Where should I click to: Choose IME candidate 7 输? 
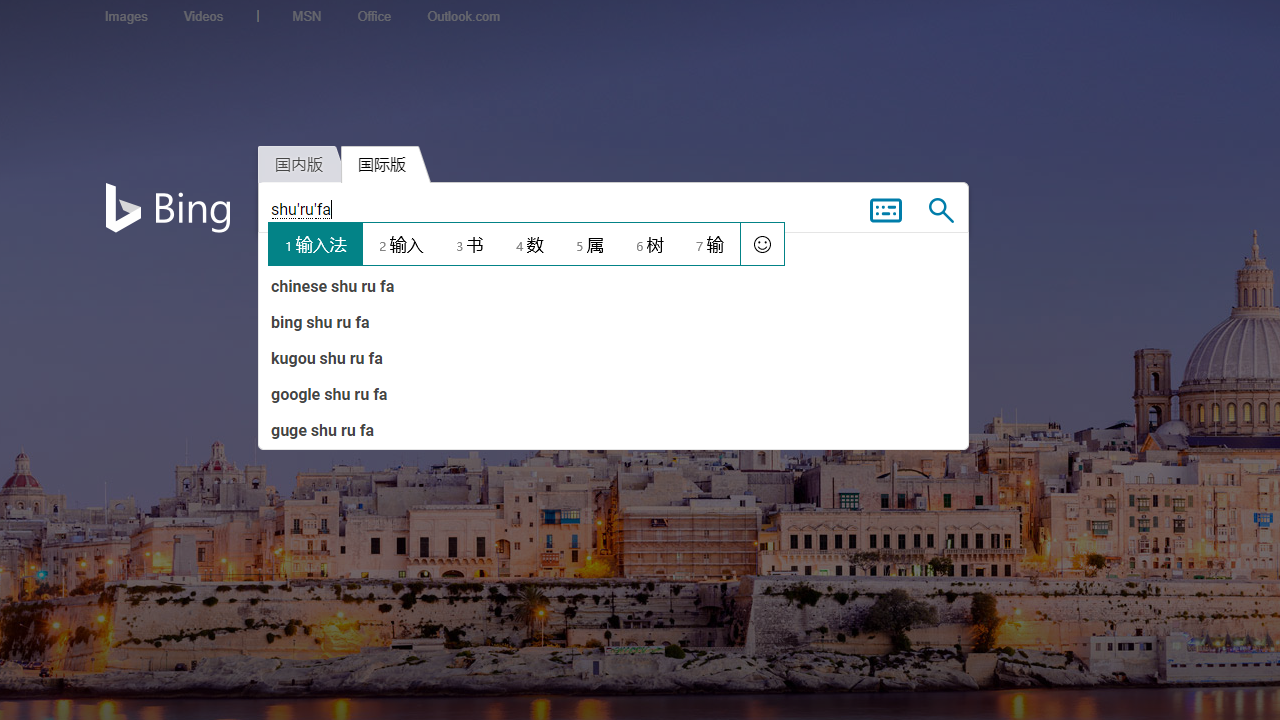coord(710,245)
